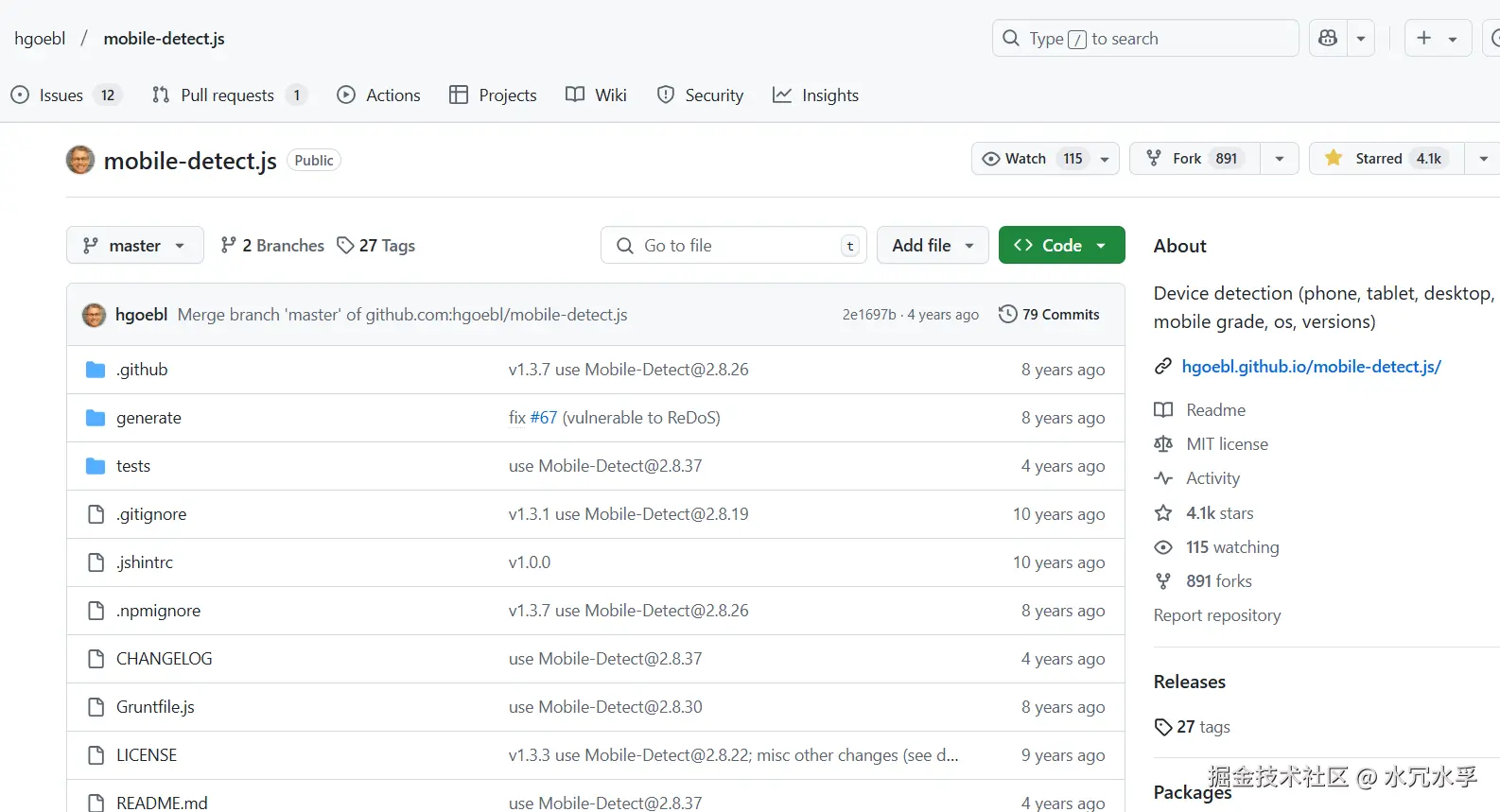The image size is (1500, 812).
Task: Switch to the Pull requests tab
Action: [x=228, y=95]
